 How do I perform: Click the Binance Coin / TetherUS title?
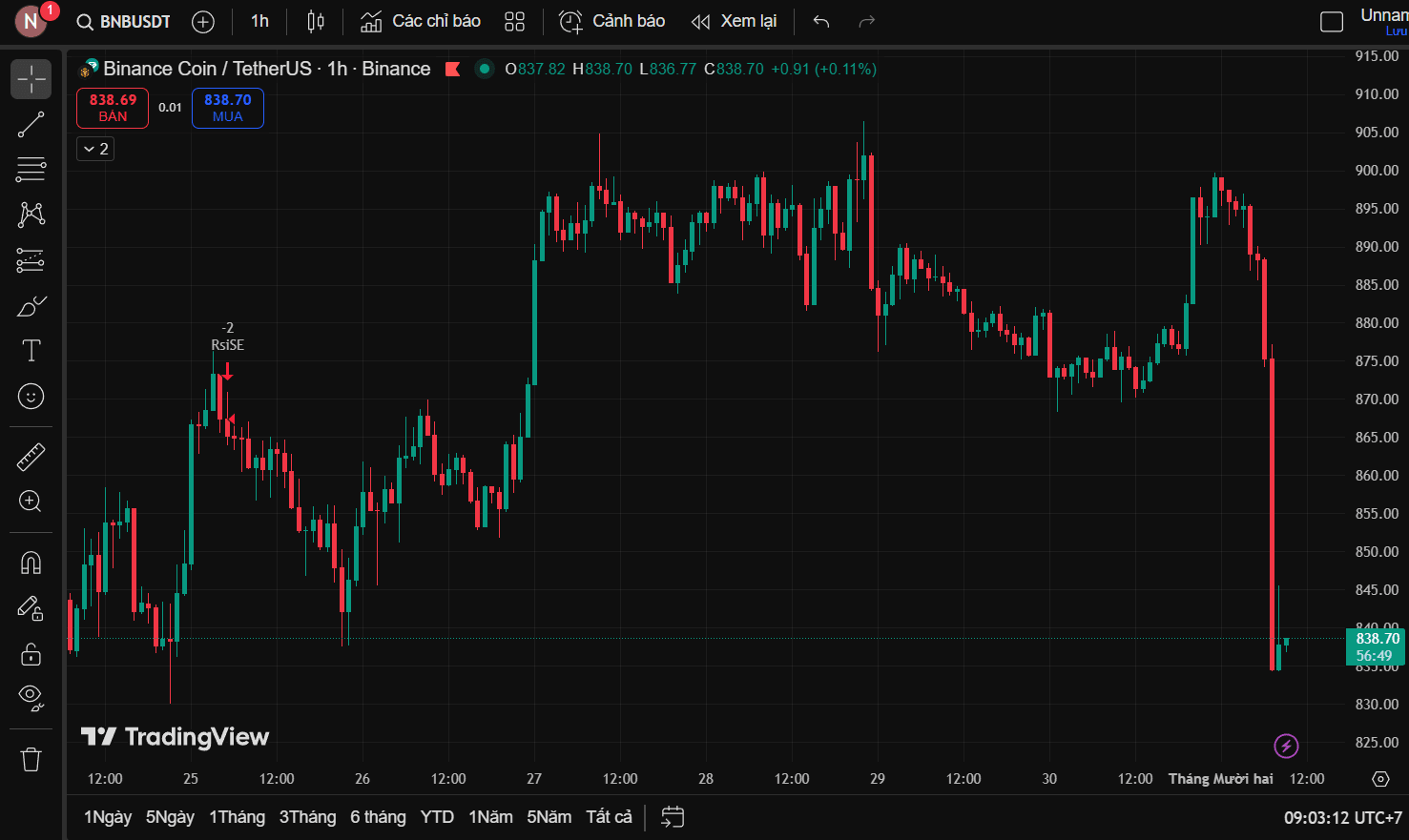[x=207, y=69]
